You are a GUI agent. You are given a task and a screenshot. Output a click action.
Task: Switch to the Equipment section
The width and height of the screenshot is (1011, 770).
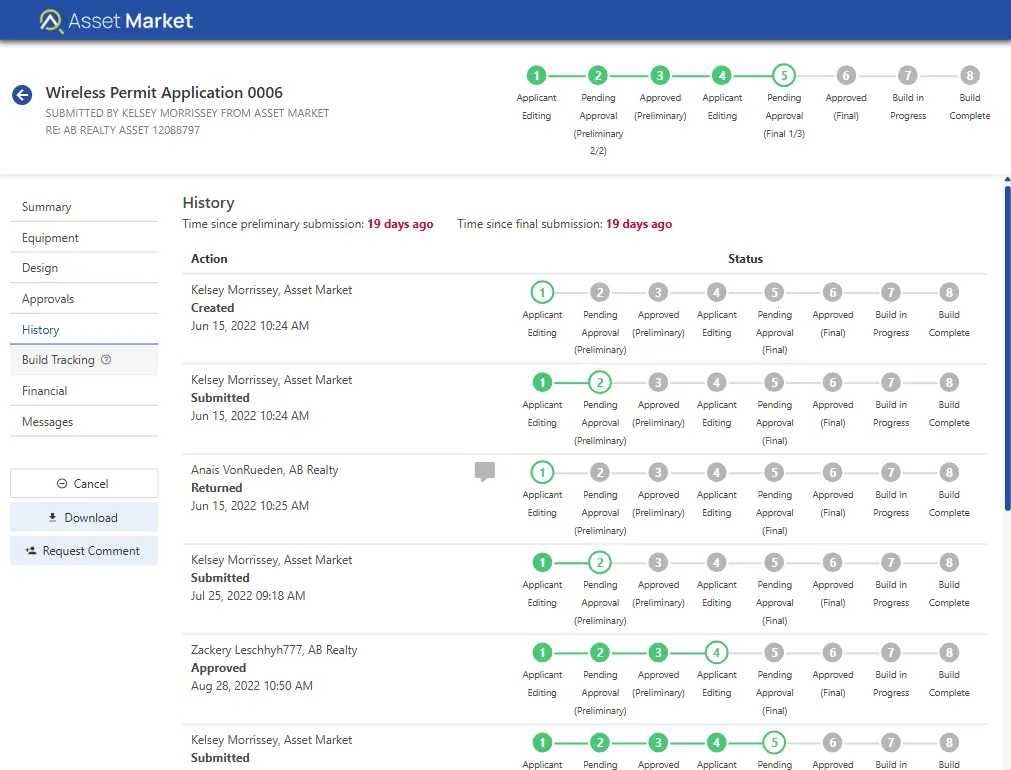50,238
